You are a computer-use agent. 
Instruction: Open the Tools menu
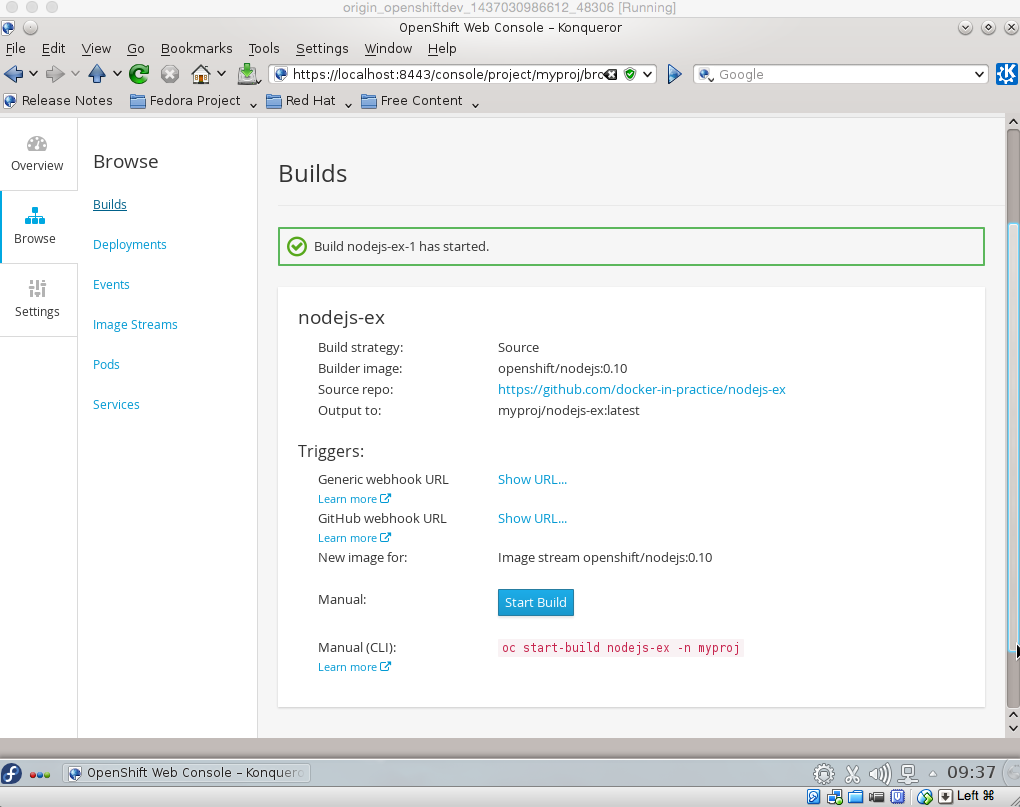coord(264,48)
